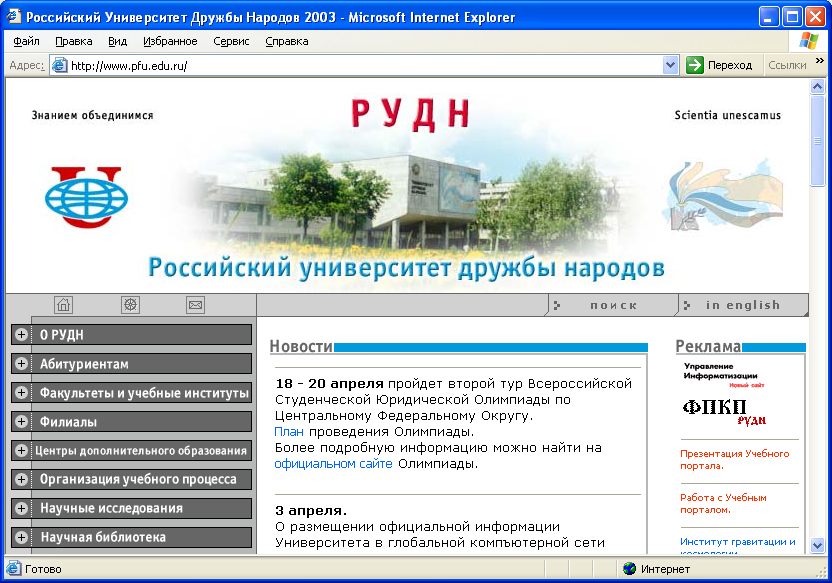
Task: Open the Справка menu
Action: tap(287, 41)
